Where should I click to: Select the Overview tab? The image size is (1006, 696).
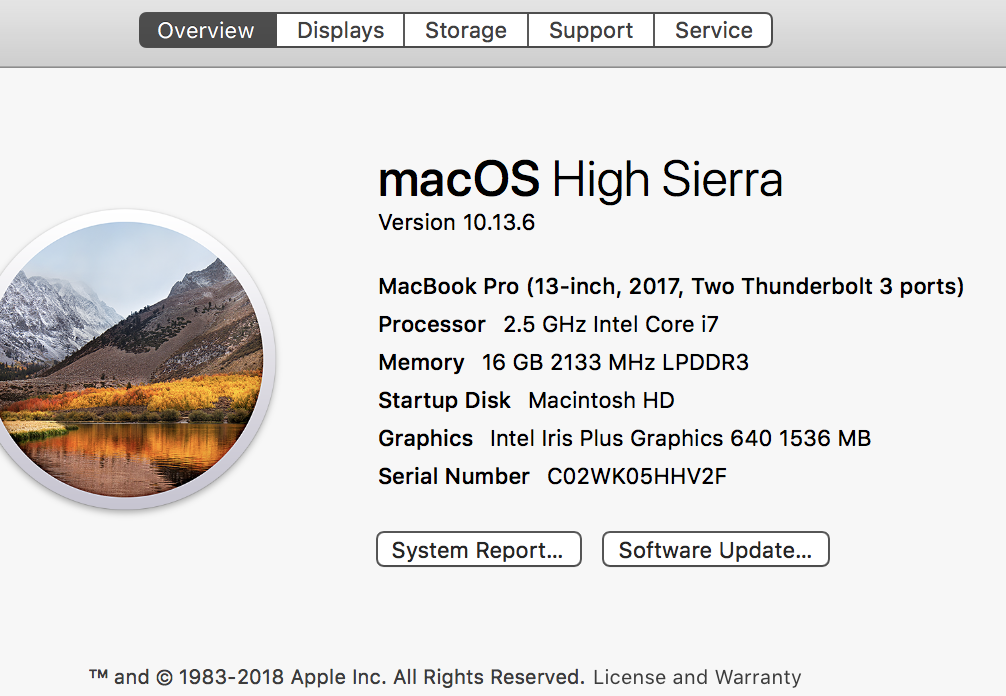(x=206, y=30)
